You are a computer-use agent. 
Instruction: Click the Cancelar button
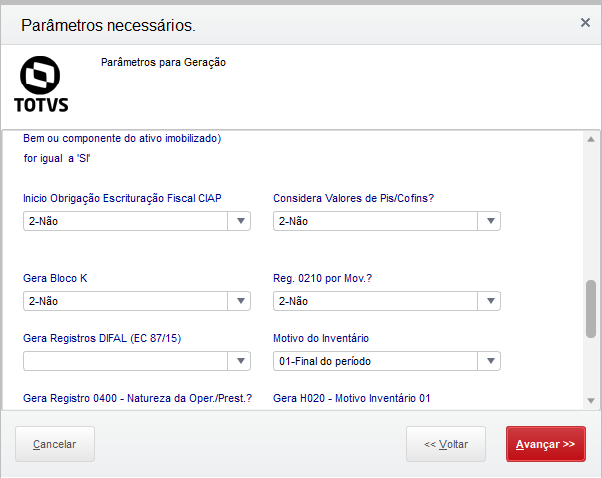click(x=55, y=444)
